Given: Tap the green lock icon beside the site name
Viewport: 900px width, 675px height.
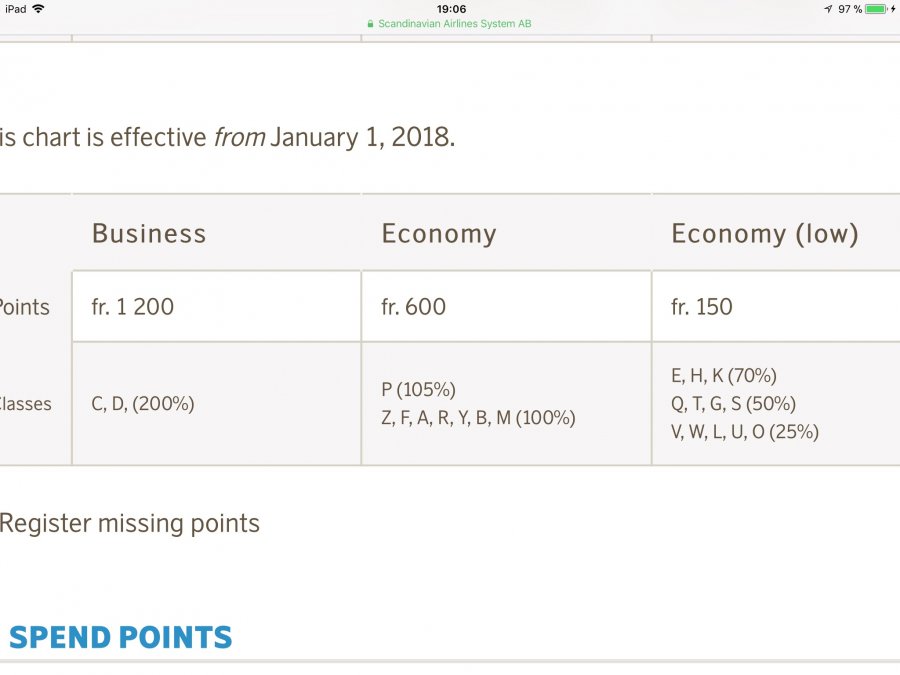Looking at the screenshot, I should pos(371,23).
